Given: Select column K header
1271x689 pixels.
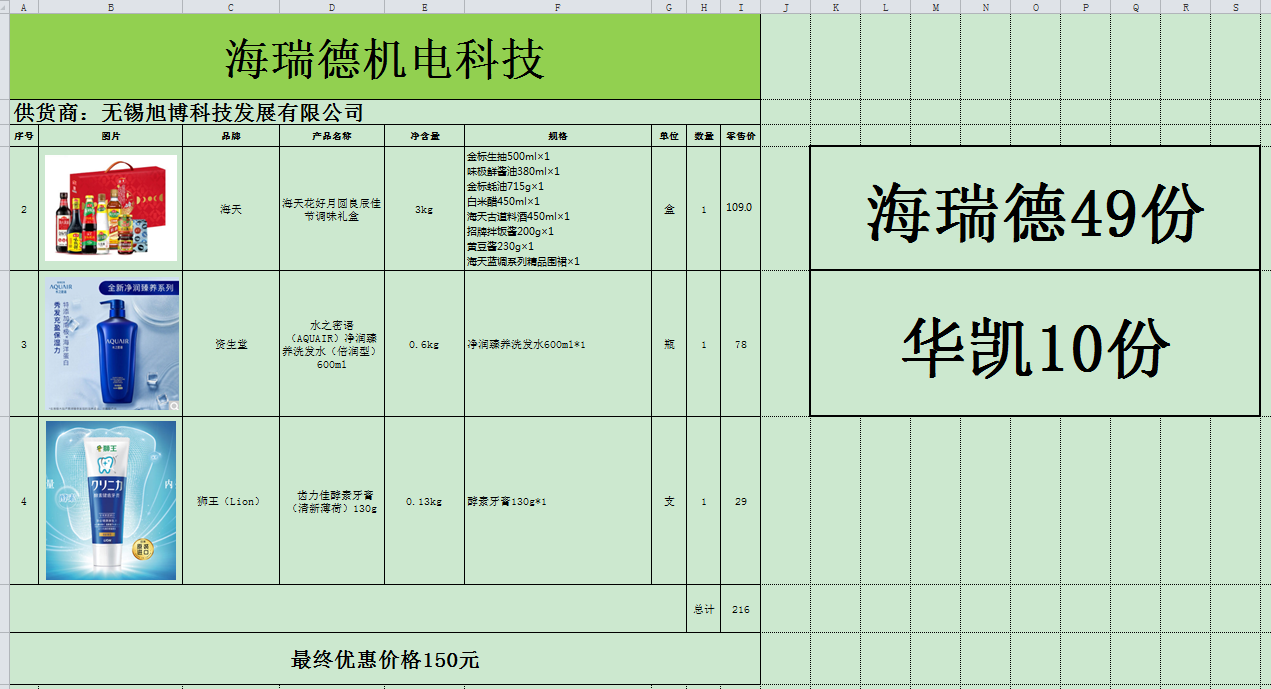Looking at the screenshot, I should tap(836, 7).
